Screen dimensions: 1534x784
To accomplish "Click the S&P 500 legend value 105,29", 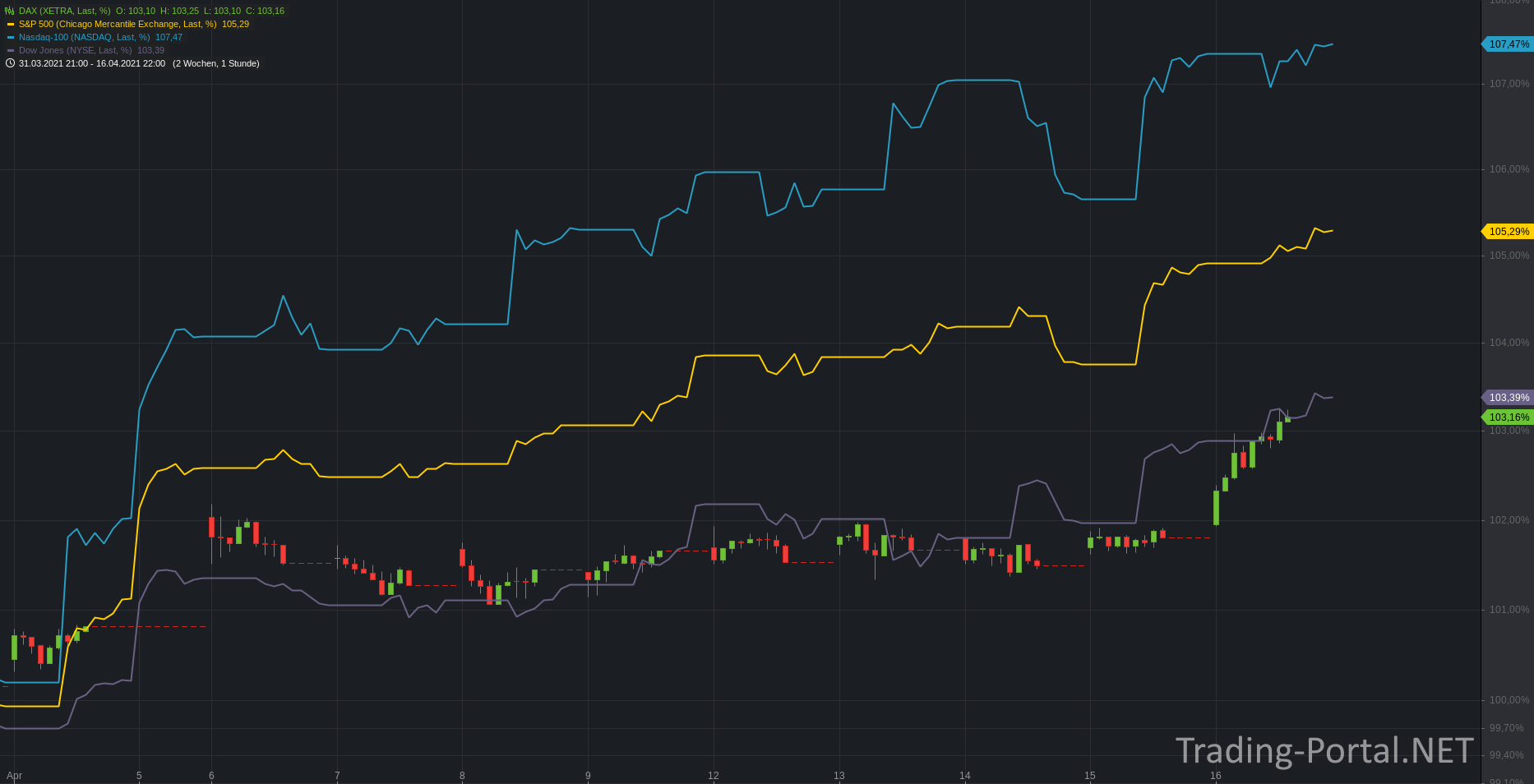I will tap(235, 24).
